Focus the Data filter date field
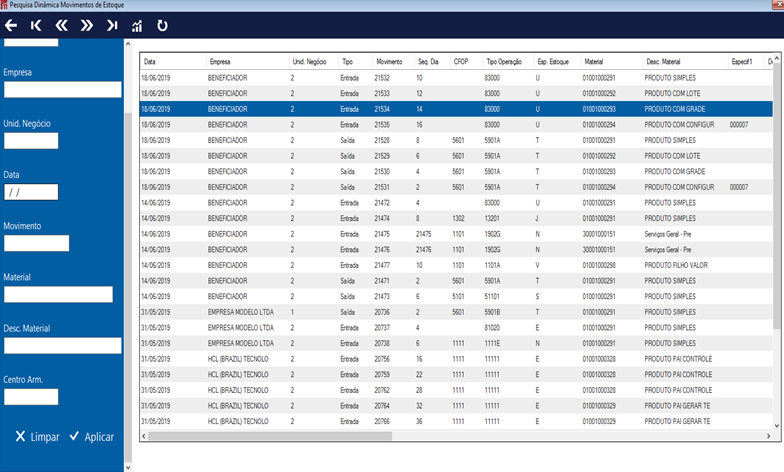Viewport: 784px width, 472px height. 31,192
